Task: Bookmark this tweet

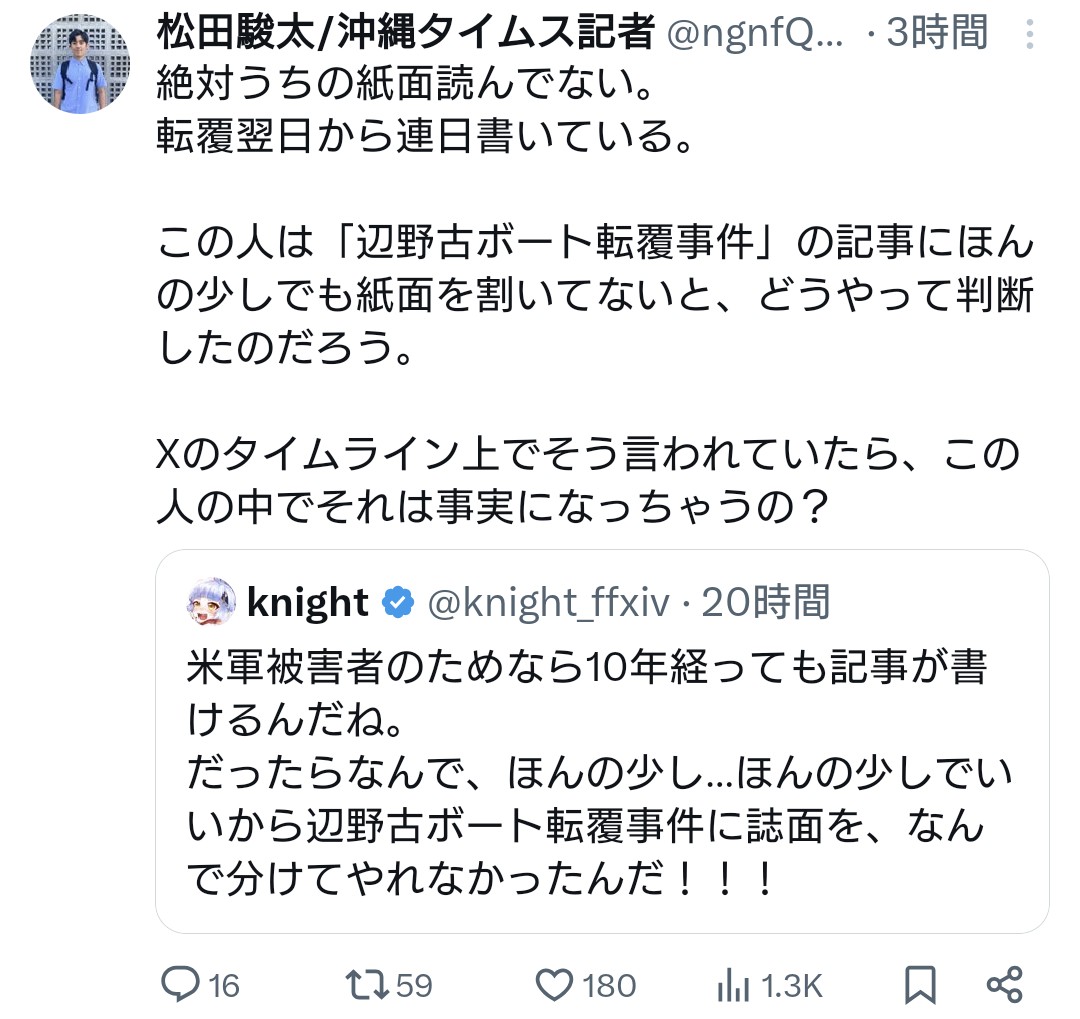Action: (919, 985)
